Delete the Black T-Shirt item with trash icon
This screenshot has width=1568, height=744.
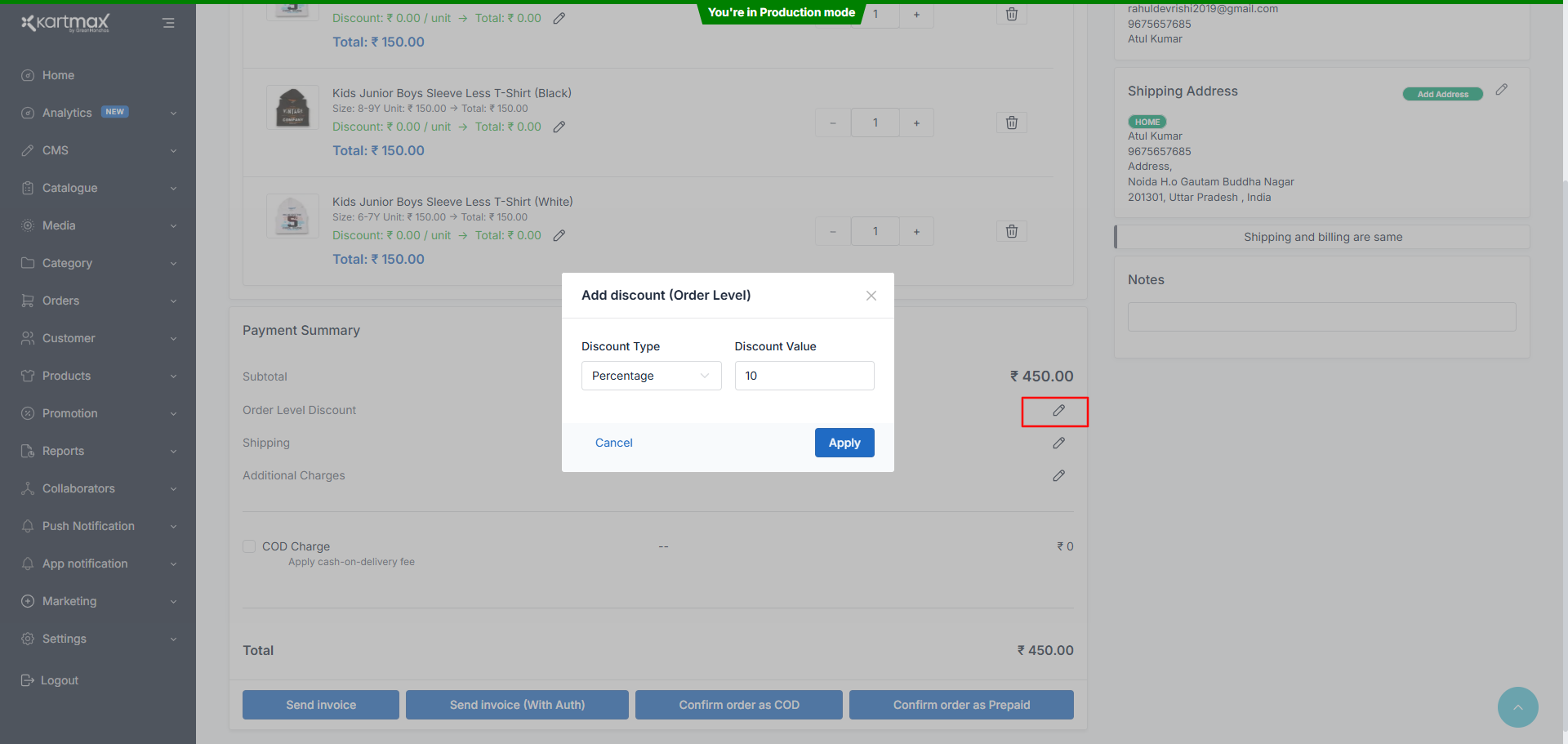click(1011, 123)
